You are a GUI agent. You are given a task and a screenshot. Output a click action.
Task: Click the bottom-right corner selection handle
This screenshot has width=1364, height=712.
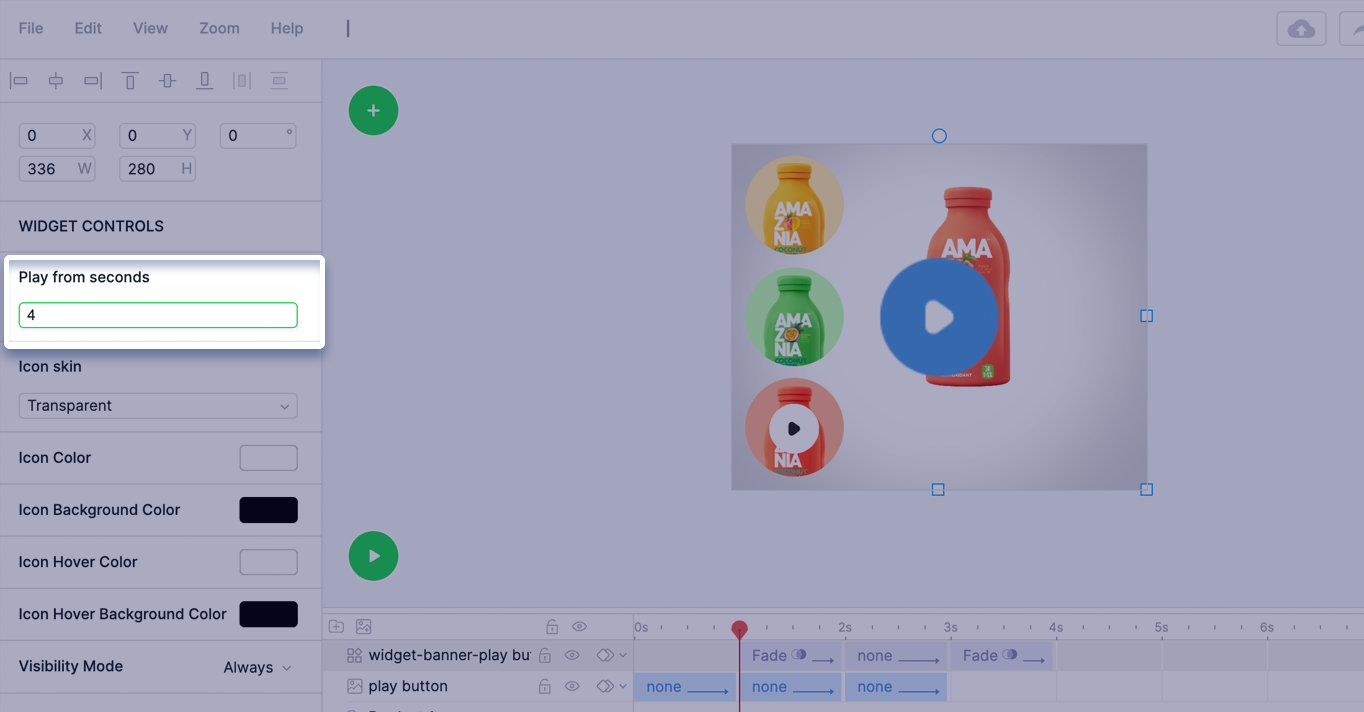click(1147, 490)
